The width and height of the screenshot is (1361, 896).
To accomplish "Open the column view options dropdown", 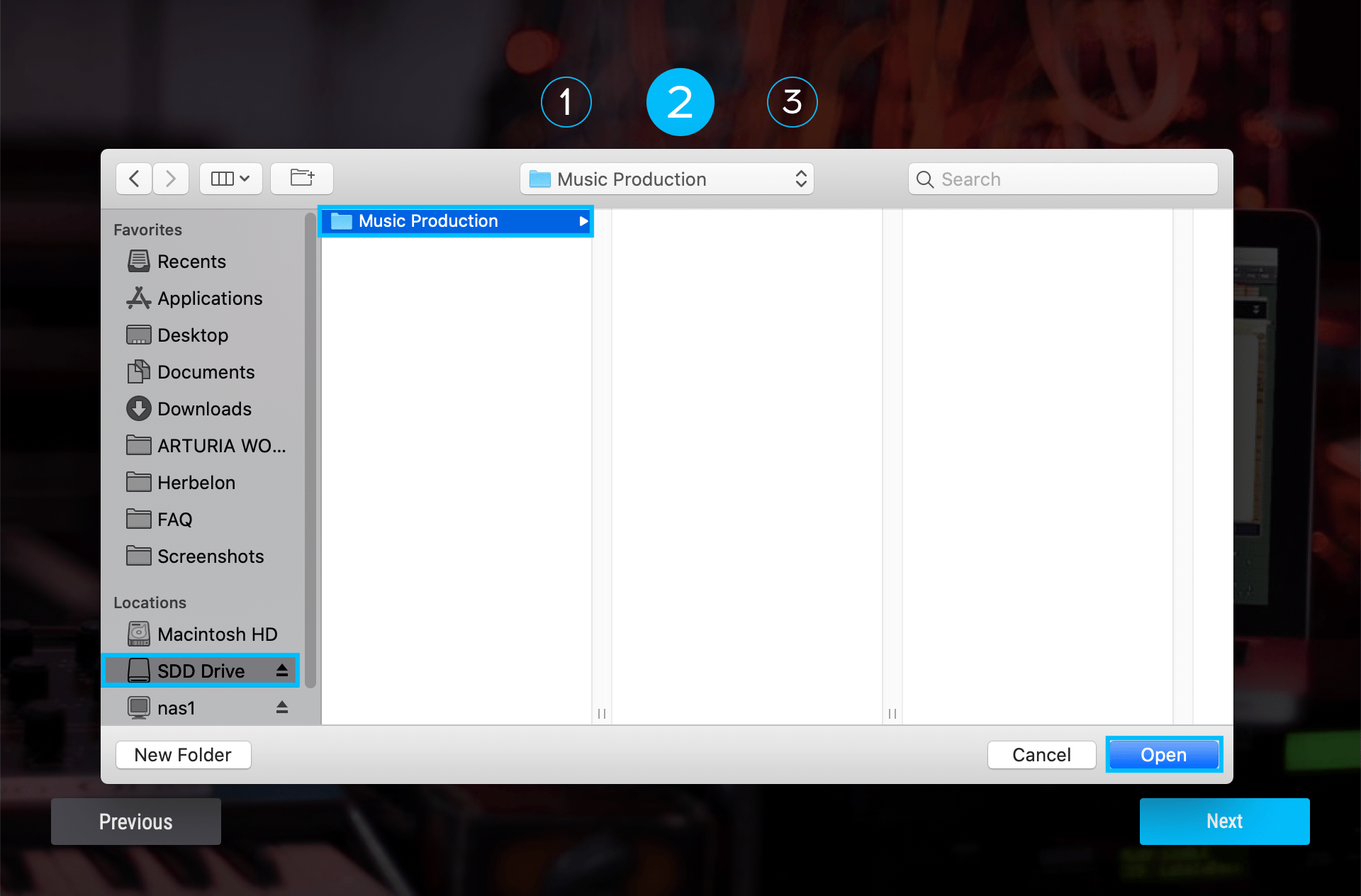I will pyautogui.click(x=230, y=179).
